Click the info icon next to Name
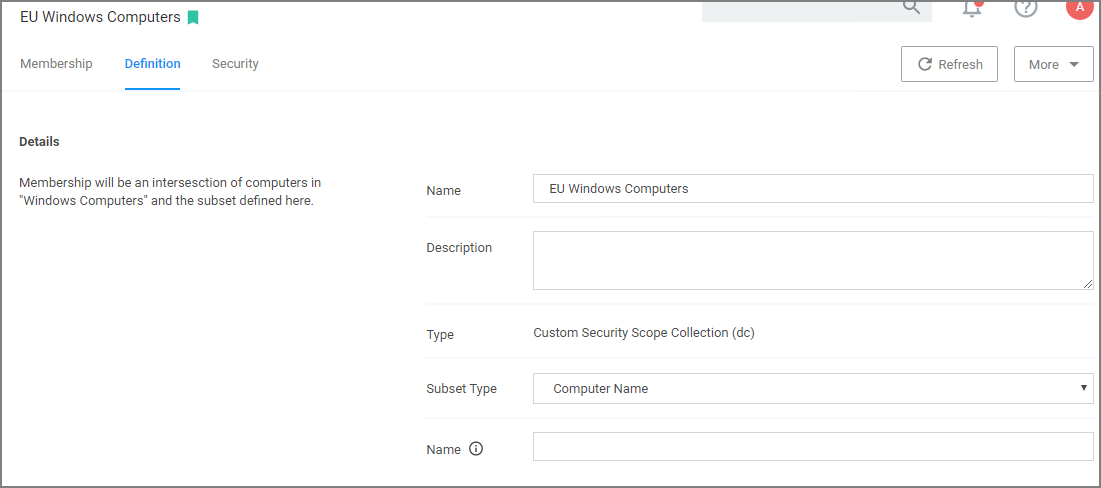The image size is (1101, 488). 476,449
